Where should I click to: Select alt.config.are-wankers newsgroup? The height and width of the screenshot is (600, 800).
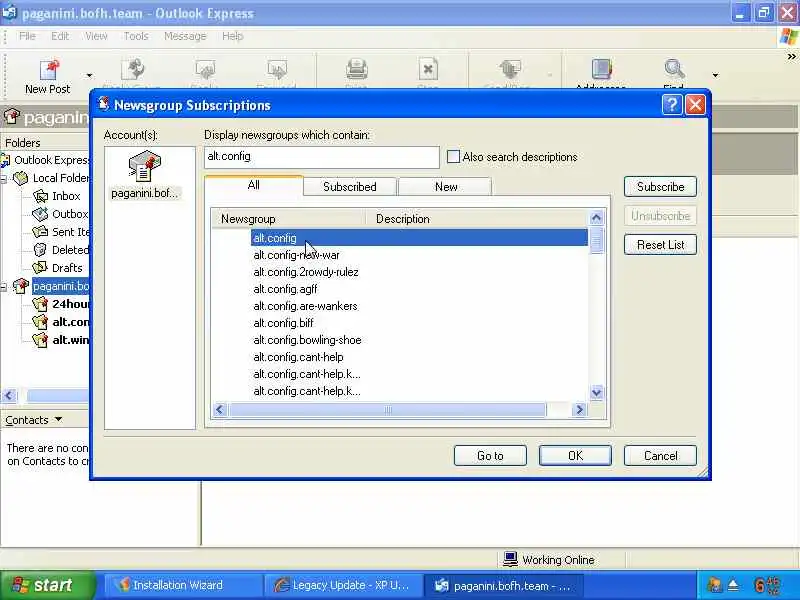(305, 306)
